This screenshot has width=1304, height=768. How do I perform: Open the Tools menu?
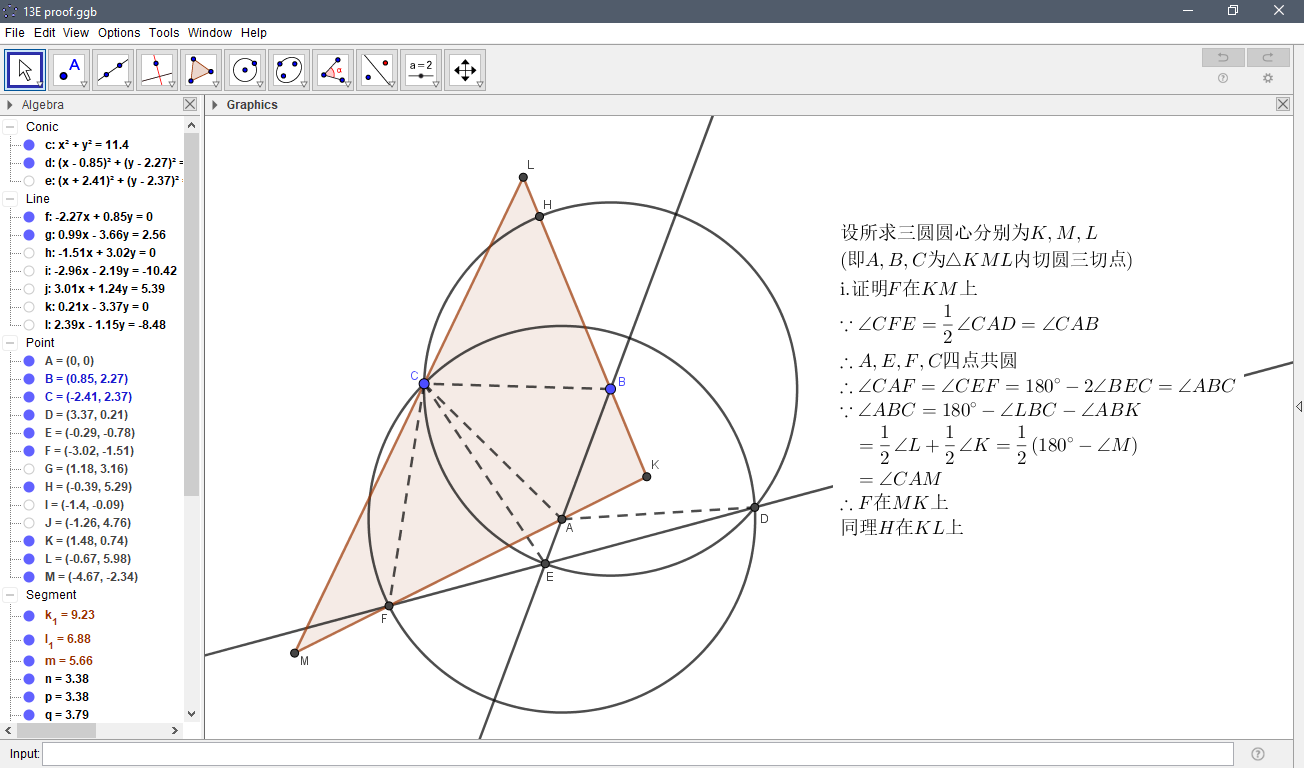164,32
